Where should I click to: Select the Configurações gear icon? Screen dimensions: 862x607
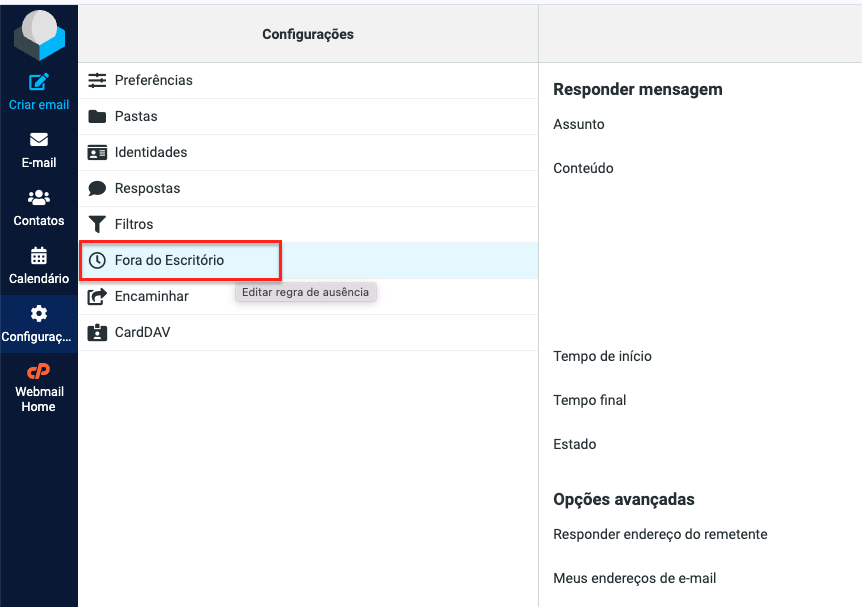tap(39, 314)
